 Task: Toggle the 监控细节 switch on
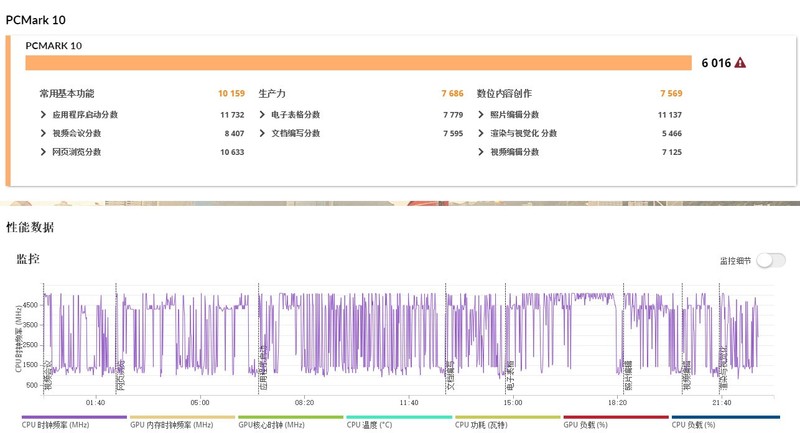click(x=770, y=261)
